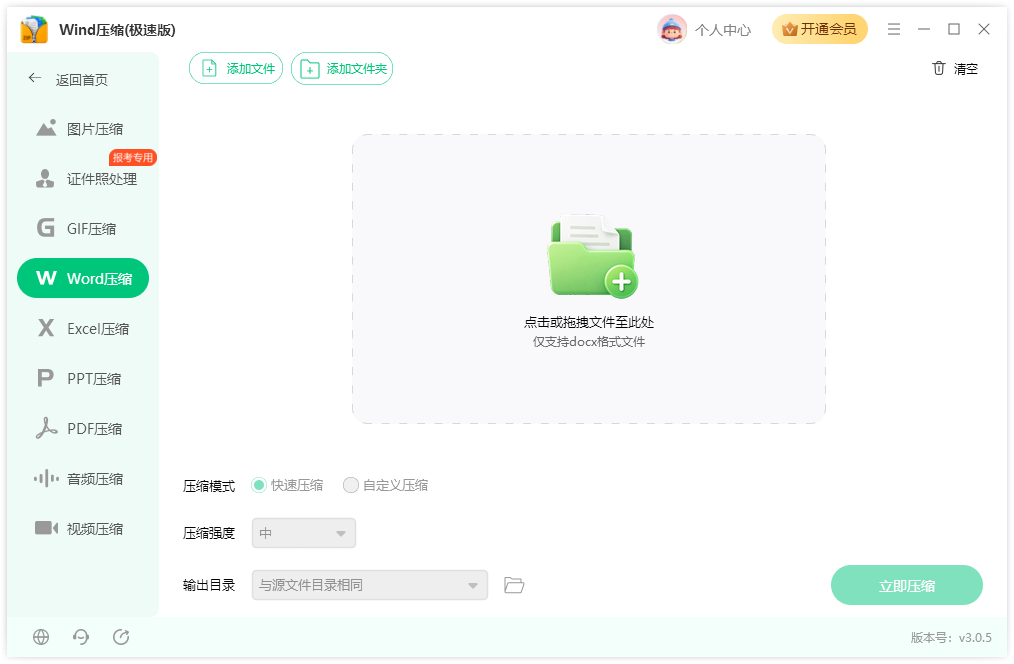The width and height of the screenshot is (1014, 664).
Task: Select the 自定义压缩 radio button
Action: [x=351, y=485]
